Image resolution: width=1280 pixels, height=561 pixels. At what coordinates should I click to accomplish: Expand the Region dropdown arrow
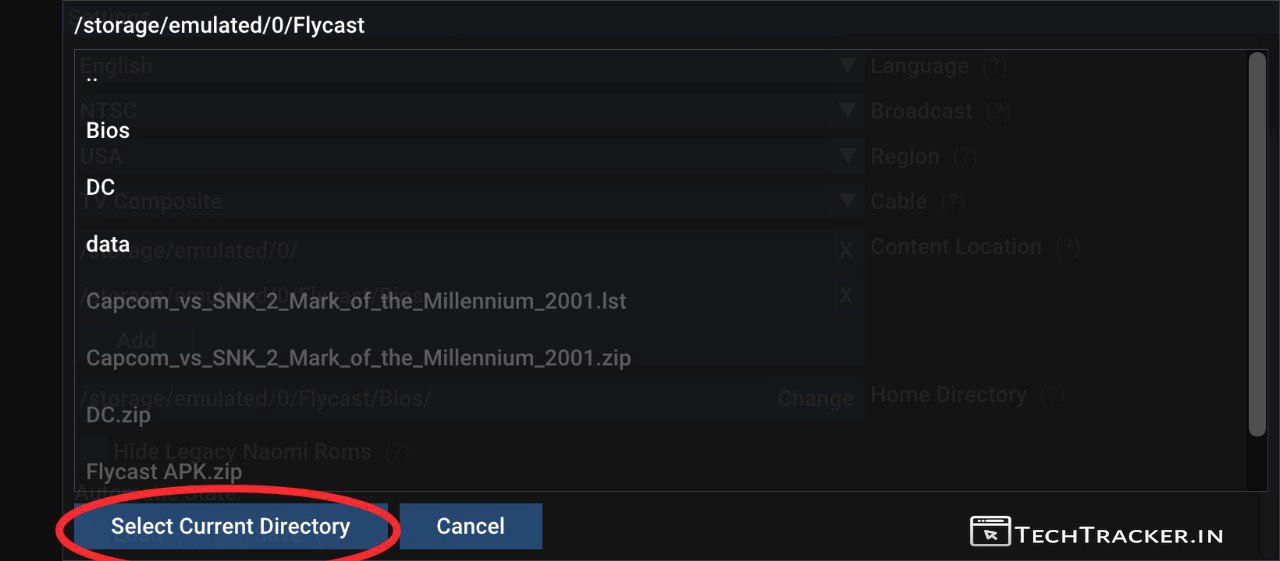coord(848,156)
